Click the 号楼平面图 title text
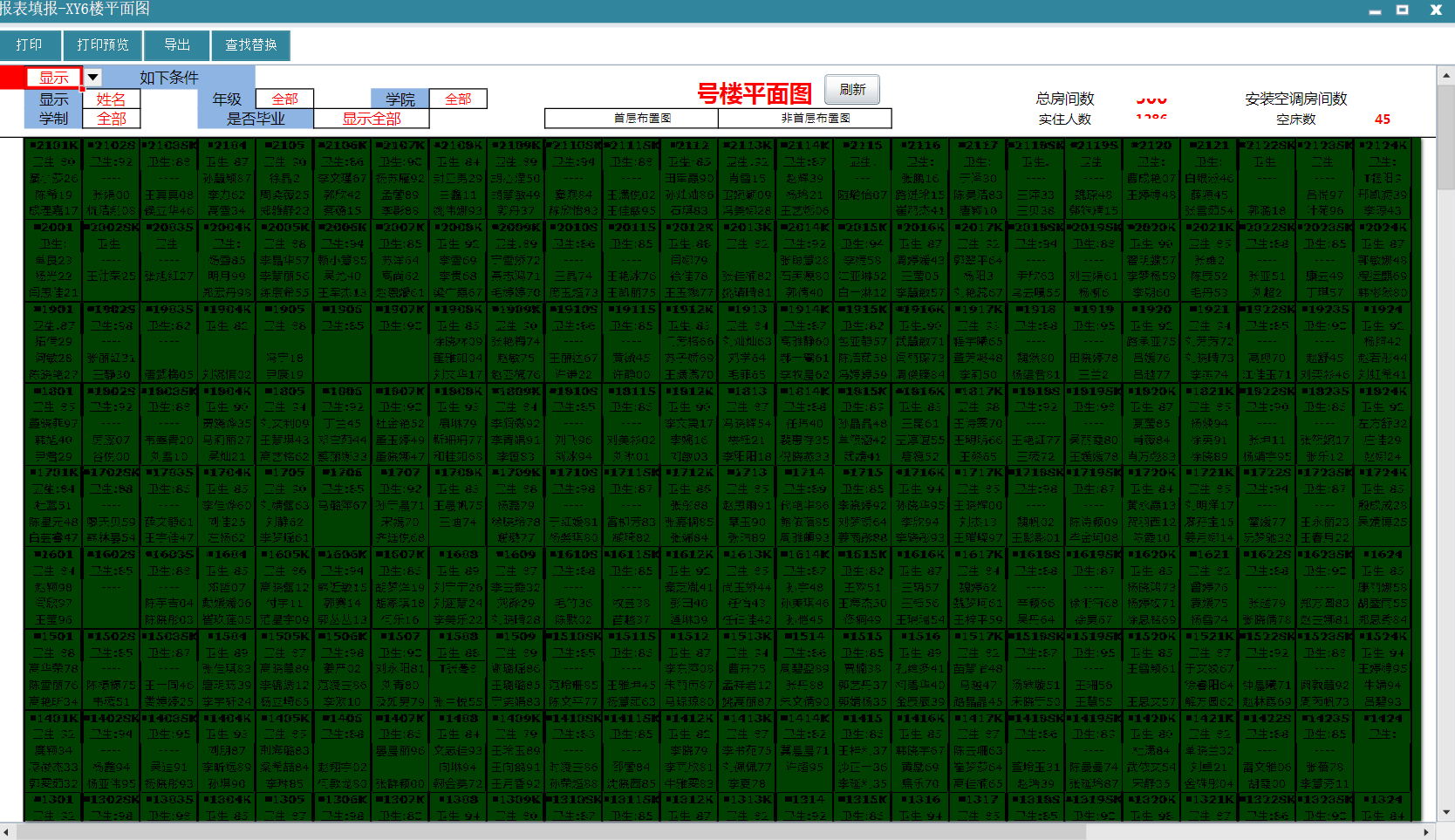 coord(755,93)
